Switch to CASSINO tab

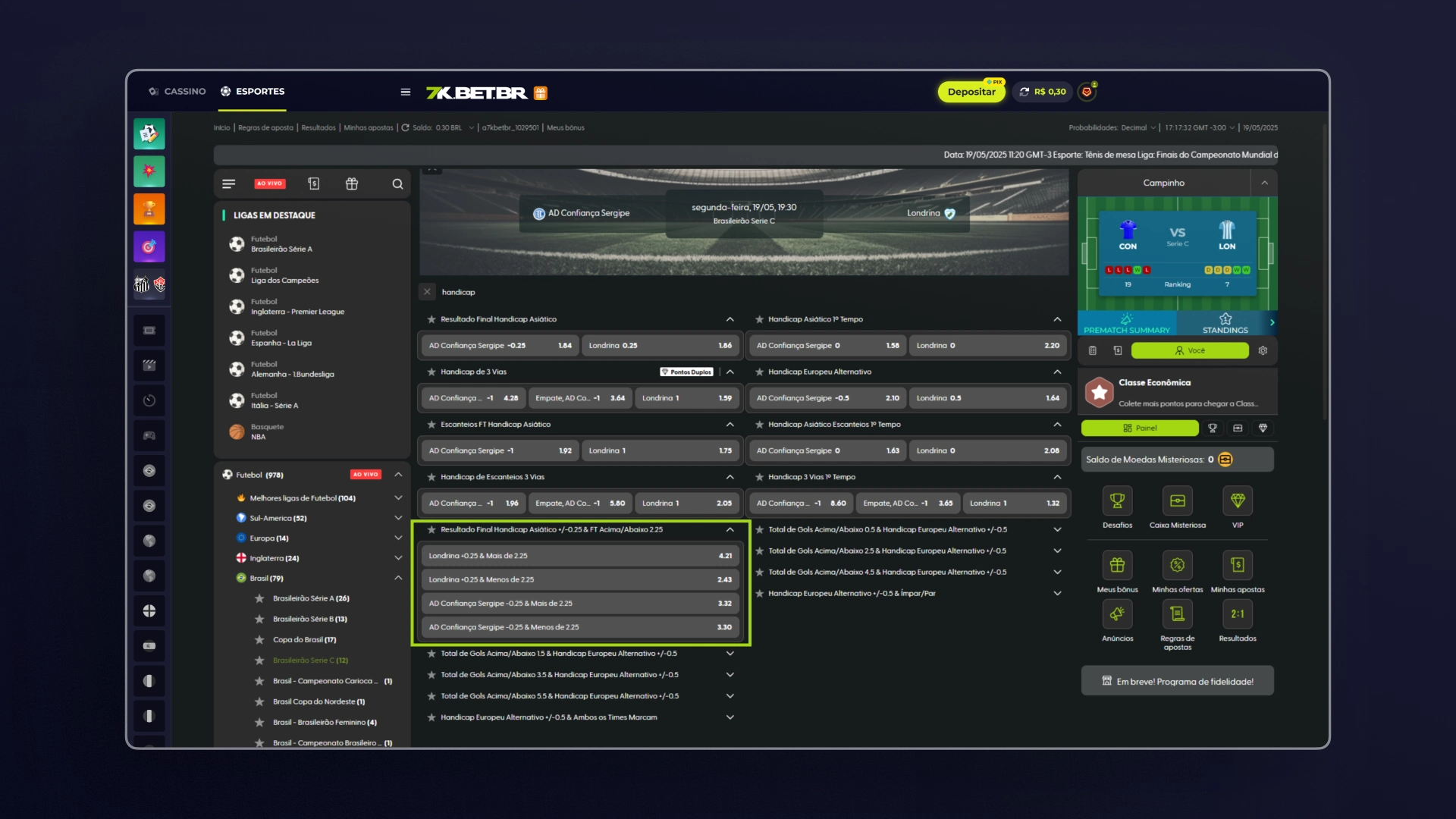click(177, 91)
